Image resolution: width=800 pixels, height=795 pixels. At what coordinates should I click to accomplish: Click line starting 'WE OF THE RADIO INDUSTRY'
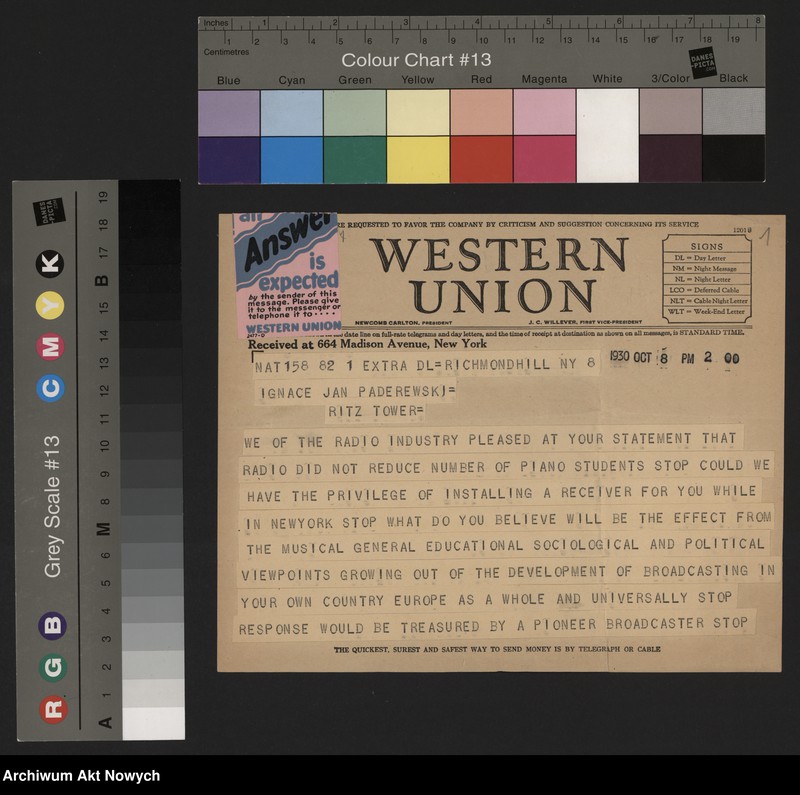tap(490, 440)
